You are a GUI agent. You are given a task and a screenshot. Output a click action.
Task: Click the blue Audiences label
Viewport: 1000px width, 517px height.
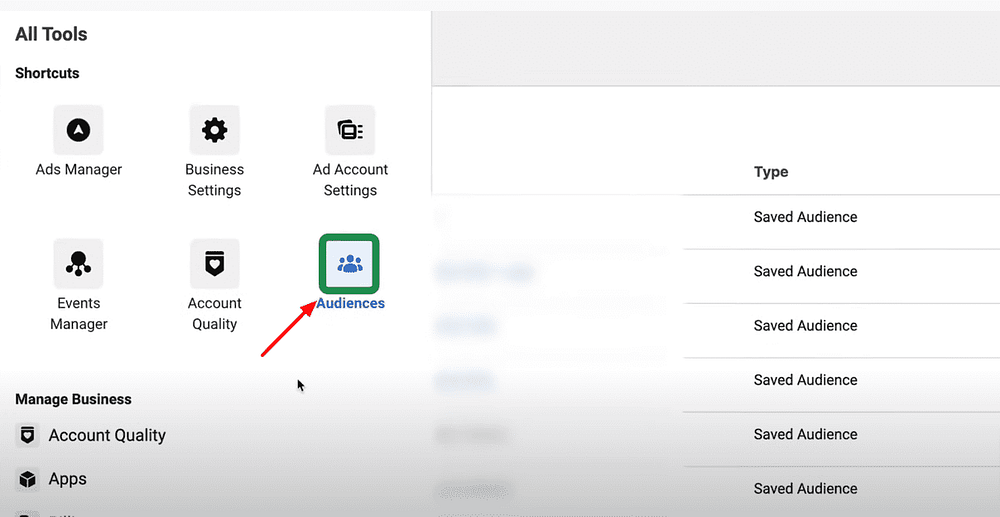(350, 303)
